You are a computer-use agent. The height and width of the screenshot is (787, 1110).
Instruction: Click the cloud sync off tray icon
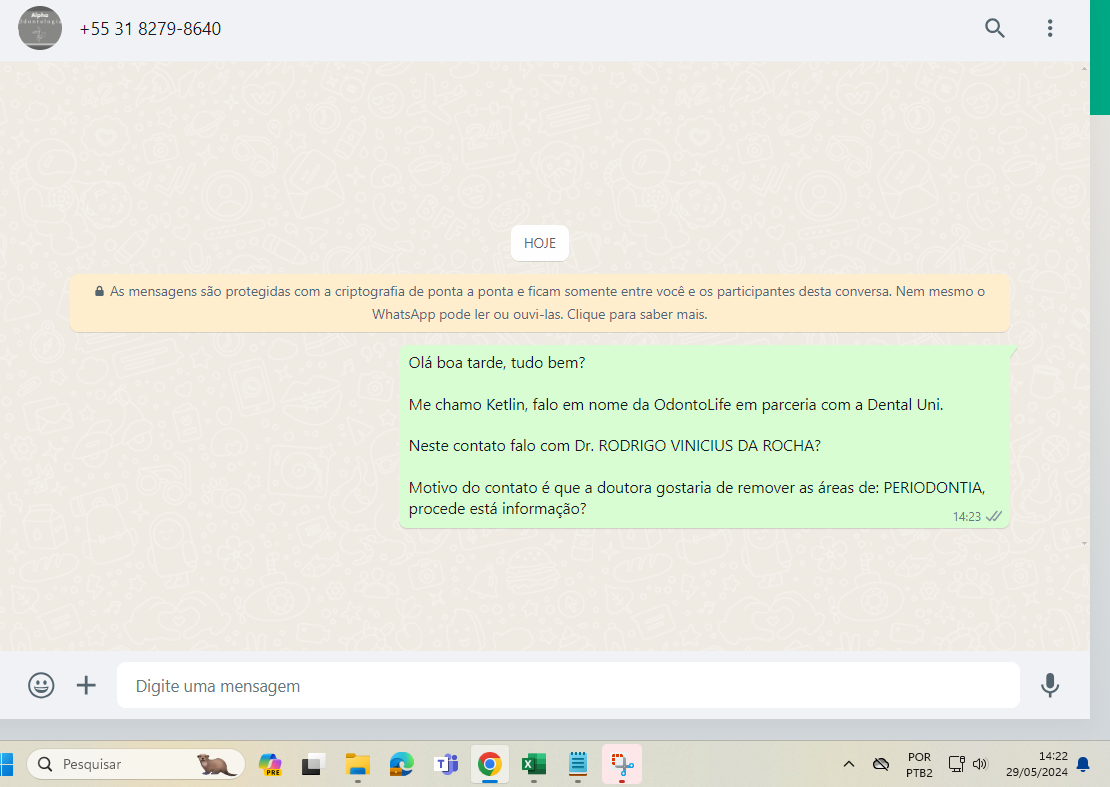881,764
